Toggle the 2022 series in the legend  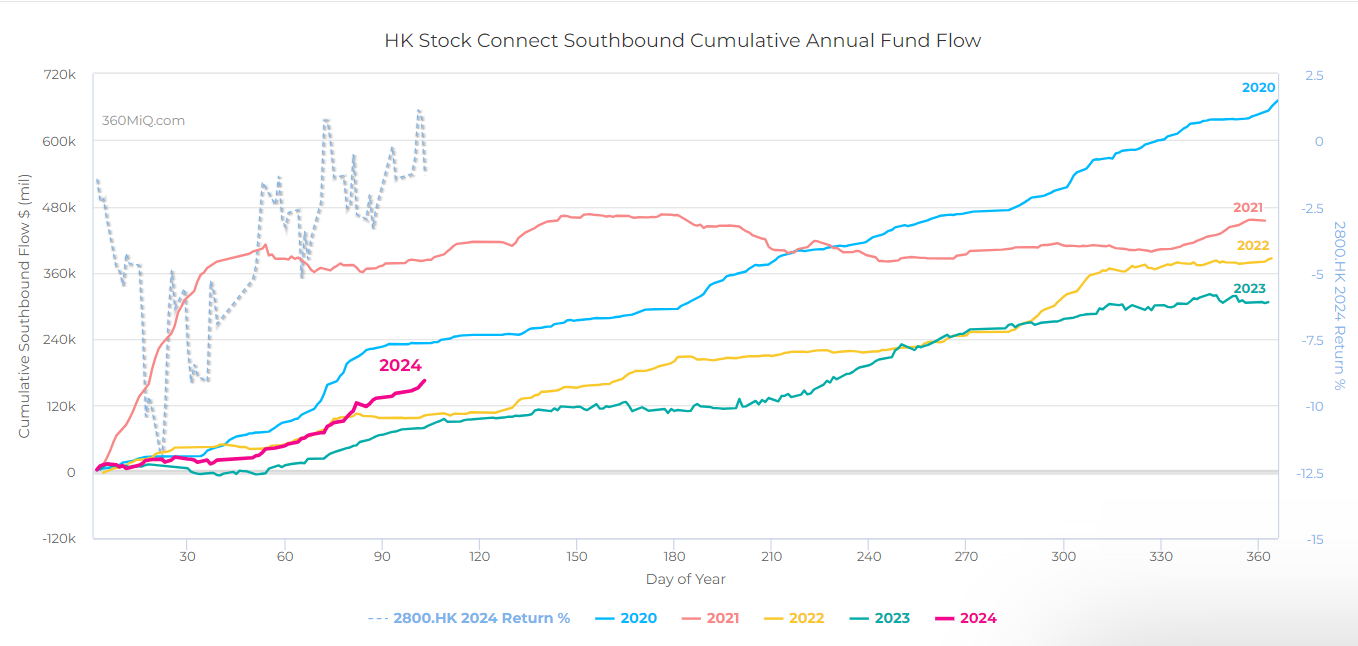point(794,618)
